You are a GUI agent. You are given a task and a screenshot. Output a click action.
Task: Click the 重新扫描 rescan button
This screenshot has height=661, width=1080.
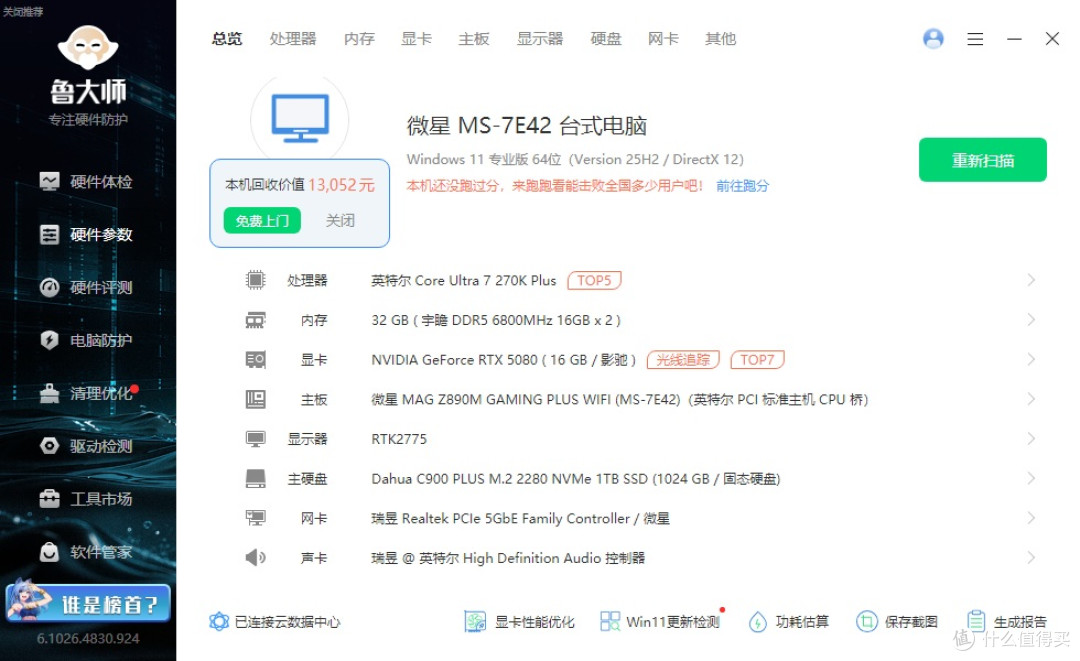[x=982, y=160]
